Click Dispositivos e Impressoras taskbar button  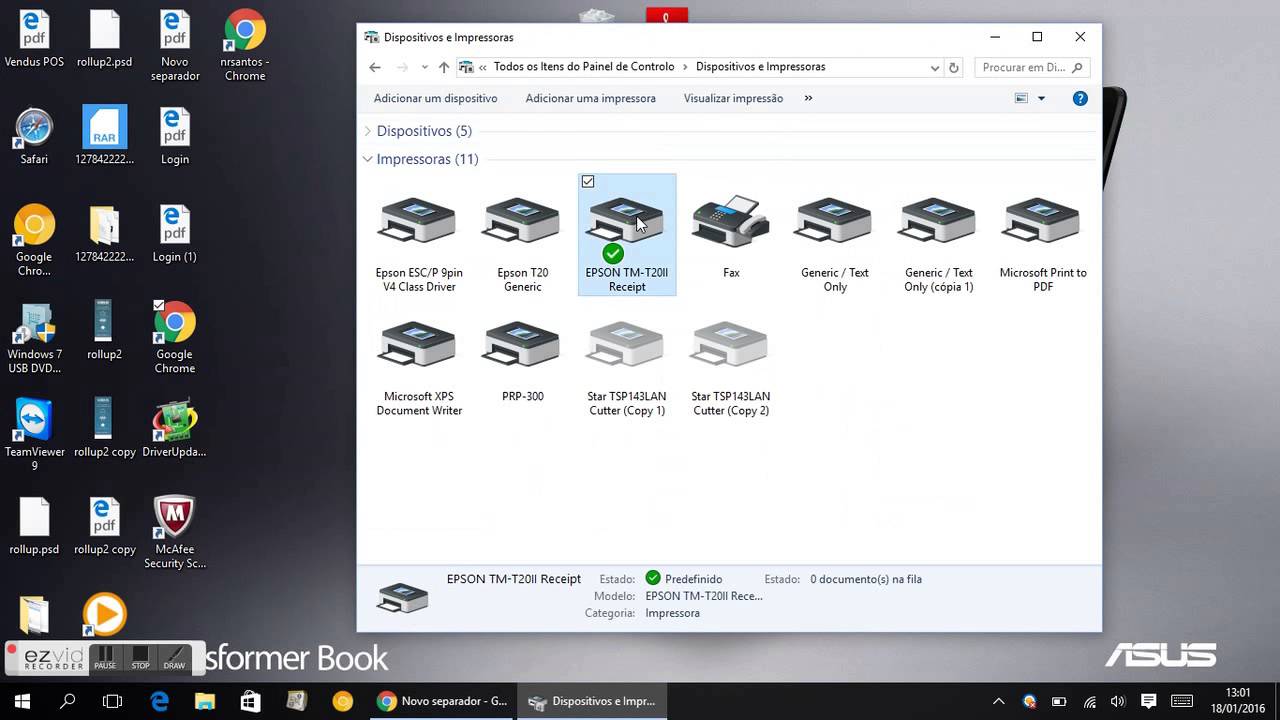click(593, 701)
